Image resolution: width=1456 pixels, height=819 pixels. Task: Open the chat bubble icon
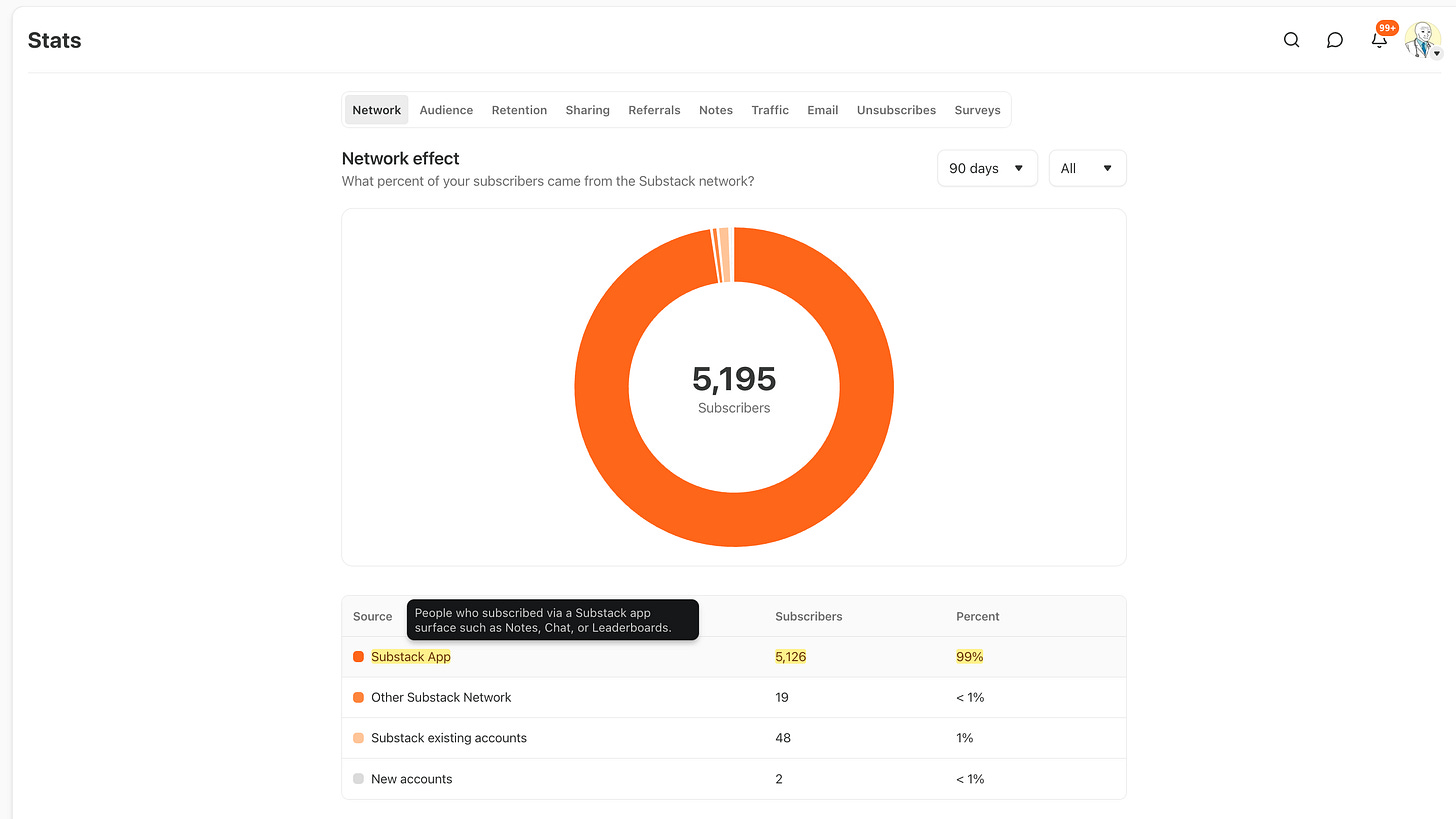pyautogui.click(x=1334, y=40)
